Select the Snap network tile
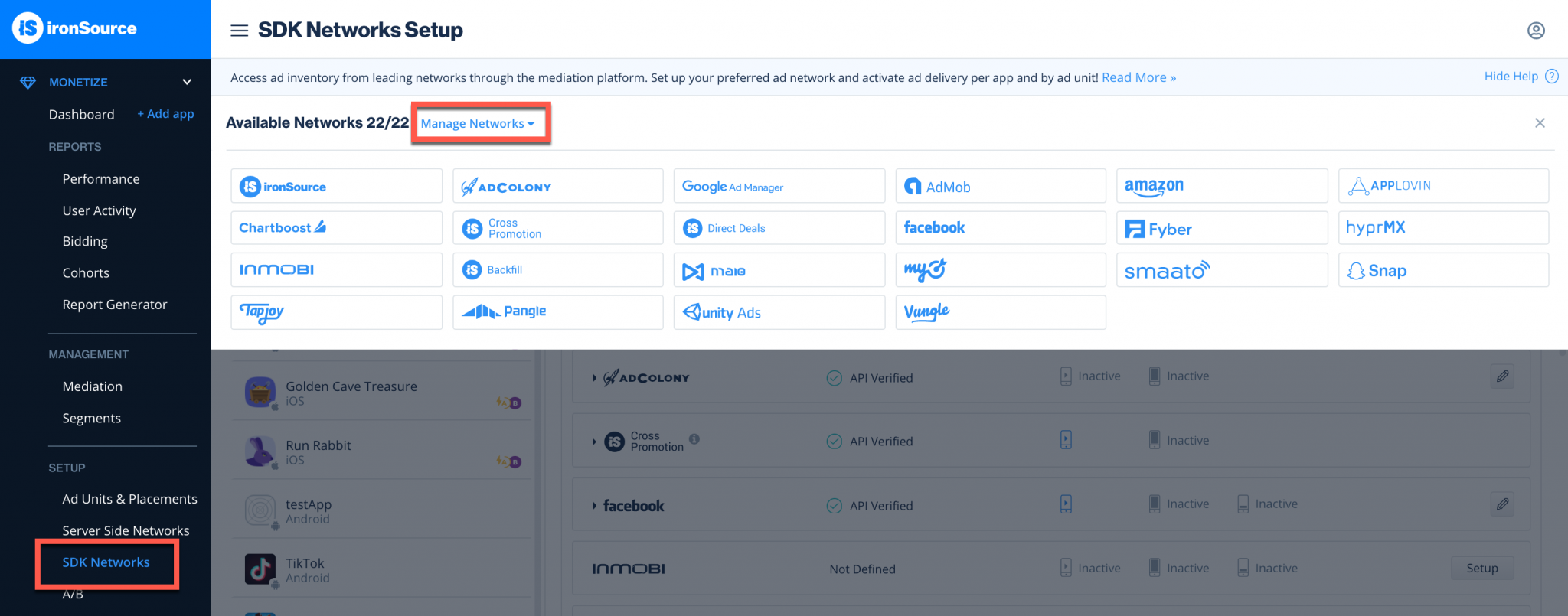 1443,270
